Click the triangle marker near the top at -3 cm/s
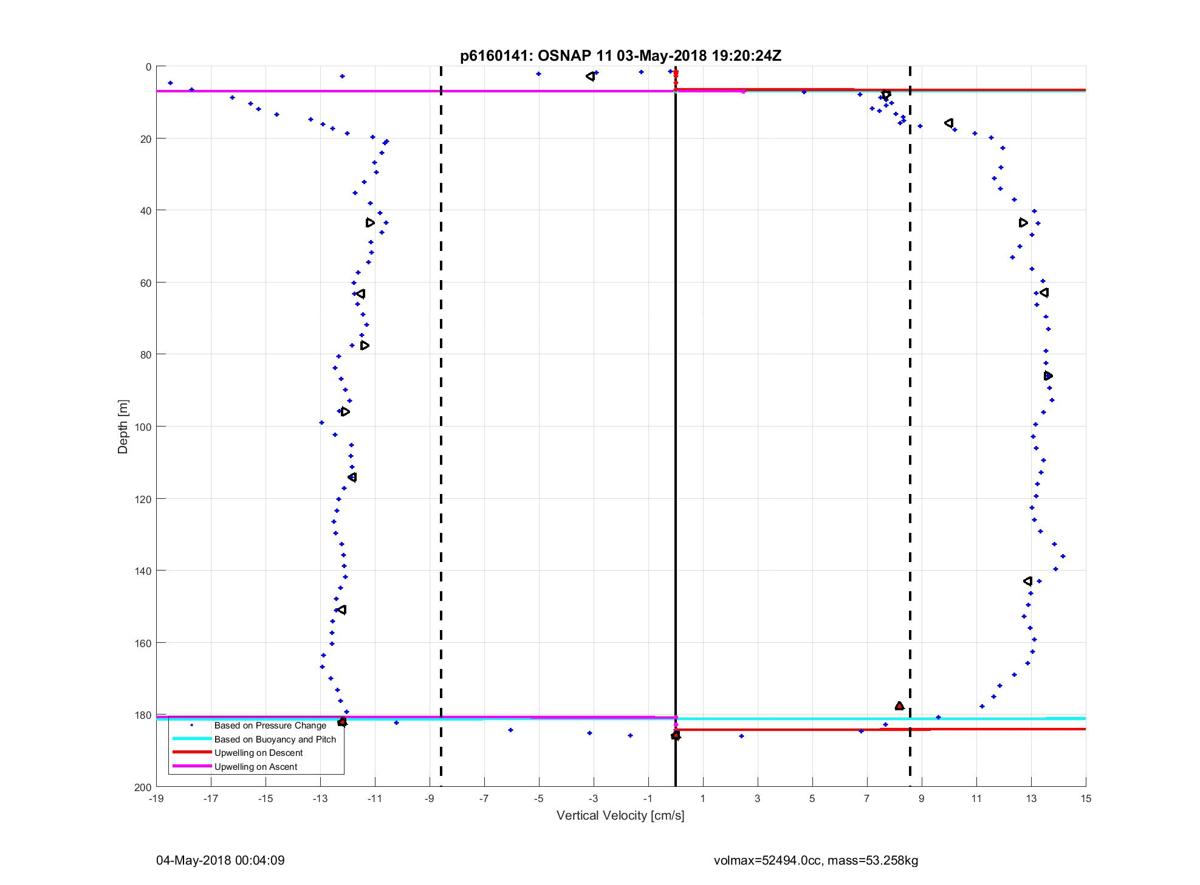This screenshot has height=885, width=1200. click(x=591, y=76)
